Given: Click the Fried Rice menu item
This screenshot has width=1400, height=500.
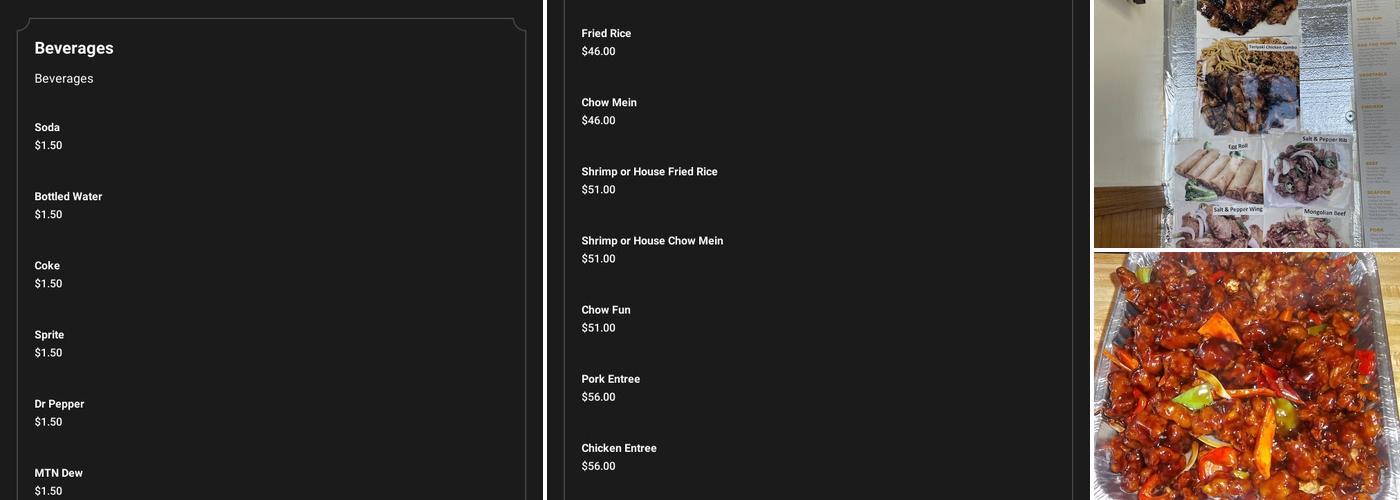Looking at the screenshot, I should click(x=606, y=34).
